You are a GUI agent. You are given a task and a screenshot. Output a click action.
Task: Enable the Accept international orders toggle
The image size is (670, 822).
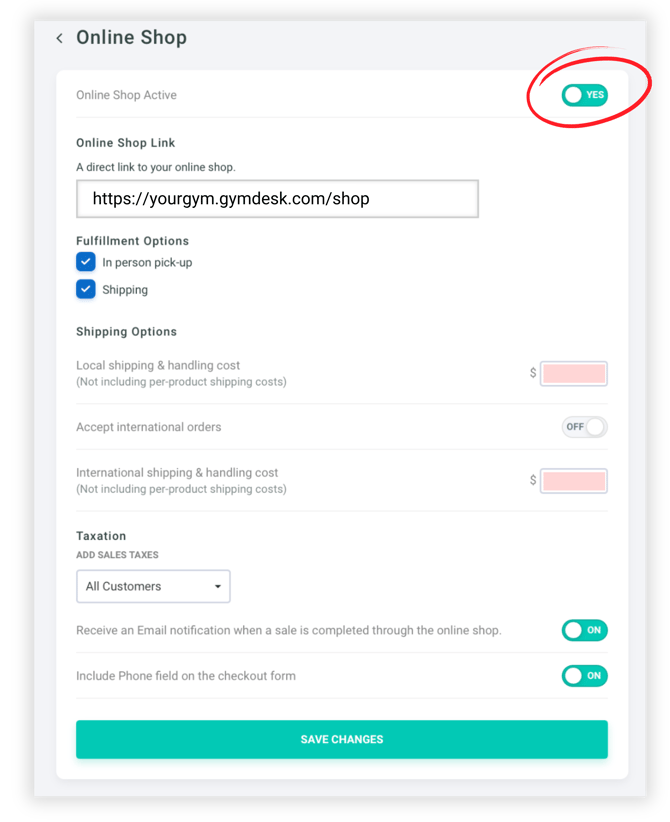[584, 427]
